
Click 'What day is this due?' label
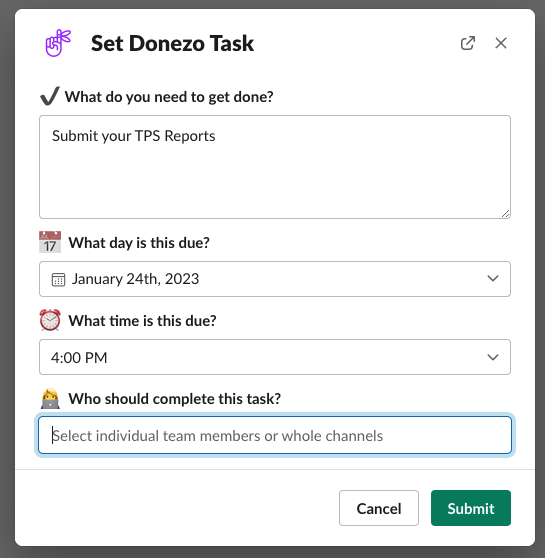tap(139, 243)
